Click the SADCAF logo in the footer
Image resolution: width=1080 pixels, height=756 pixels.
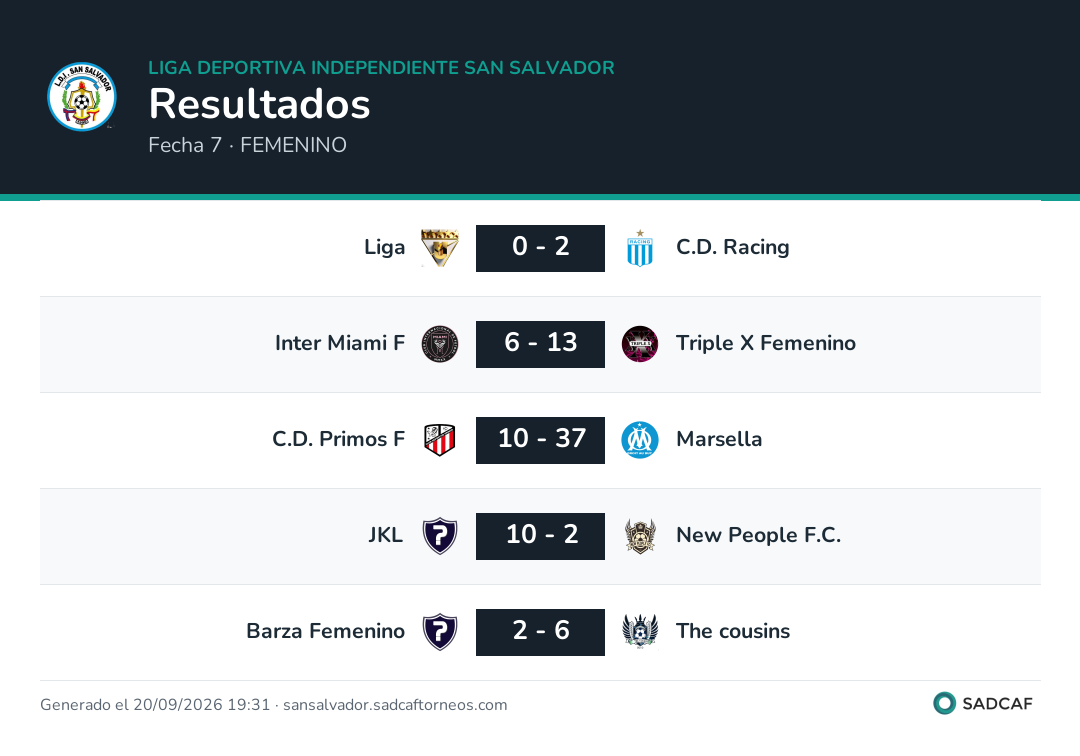click(x=983, y=703)
